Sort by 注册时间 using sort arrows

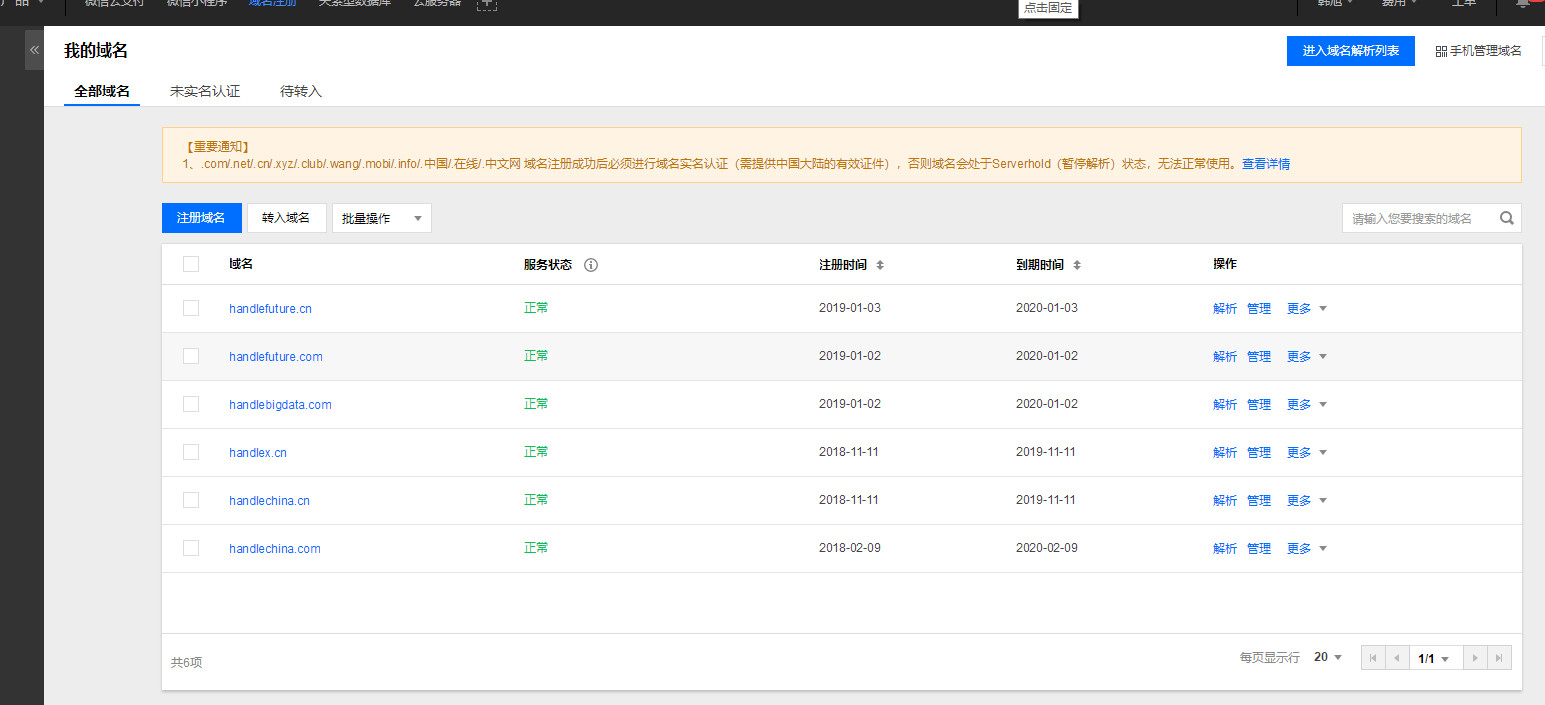click(880, 265)
